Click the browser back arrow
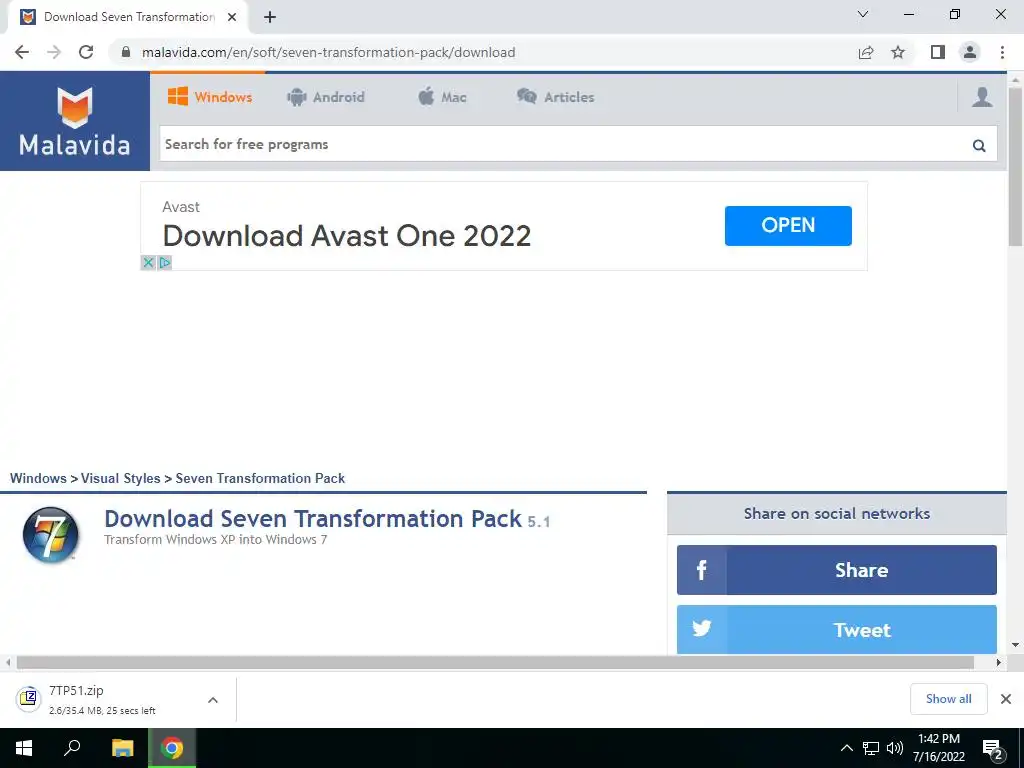 22,52
